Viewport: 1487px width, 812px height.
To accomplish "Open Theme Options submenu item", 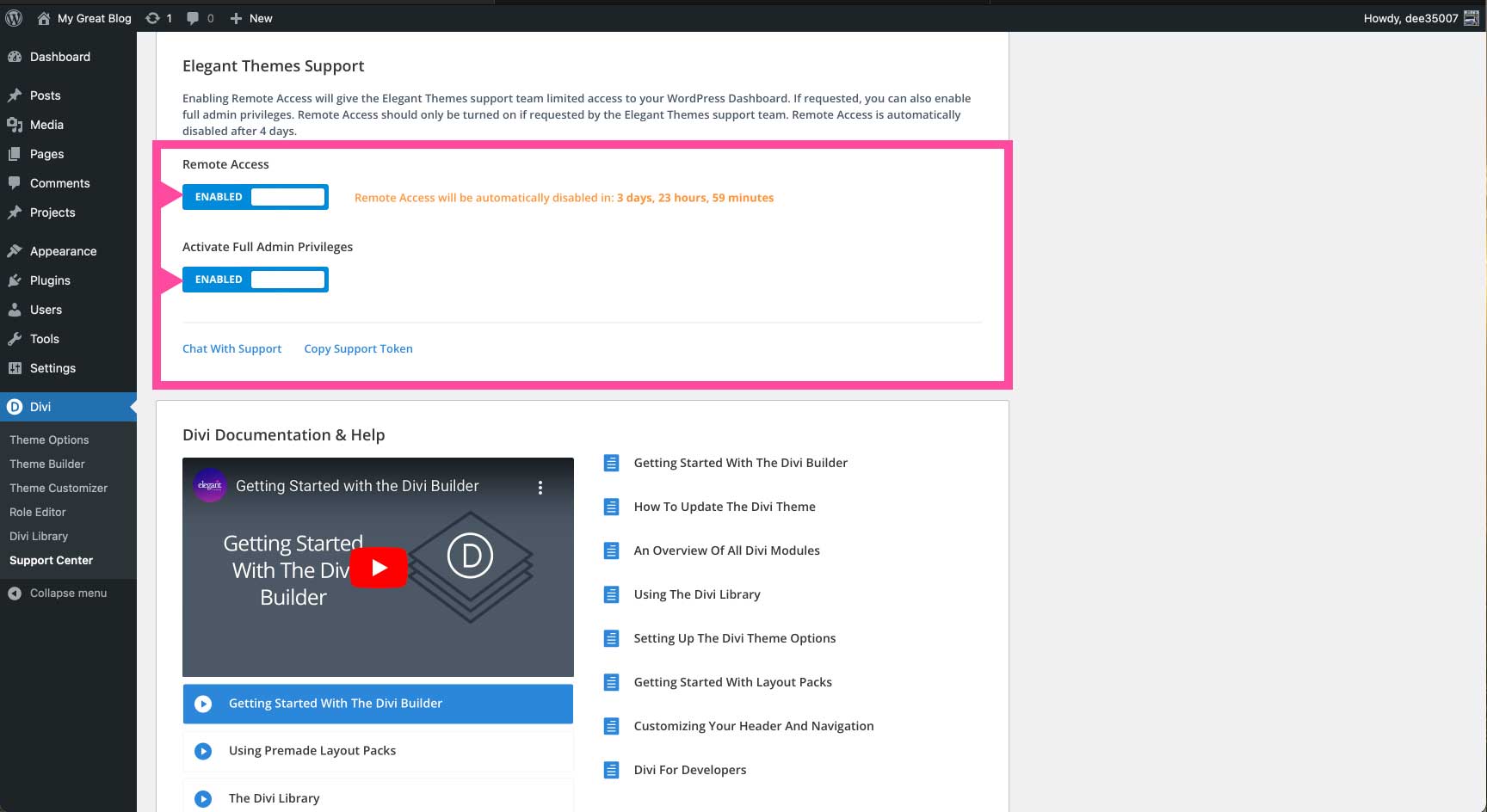I will tap(49, 440).
